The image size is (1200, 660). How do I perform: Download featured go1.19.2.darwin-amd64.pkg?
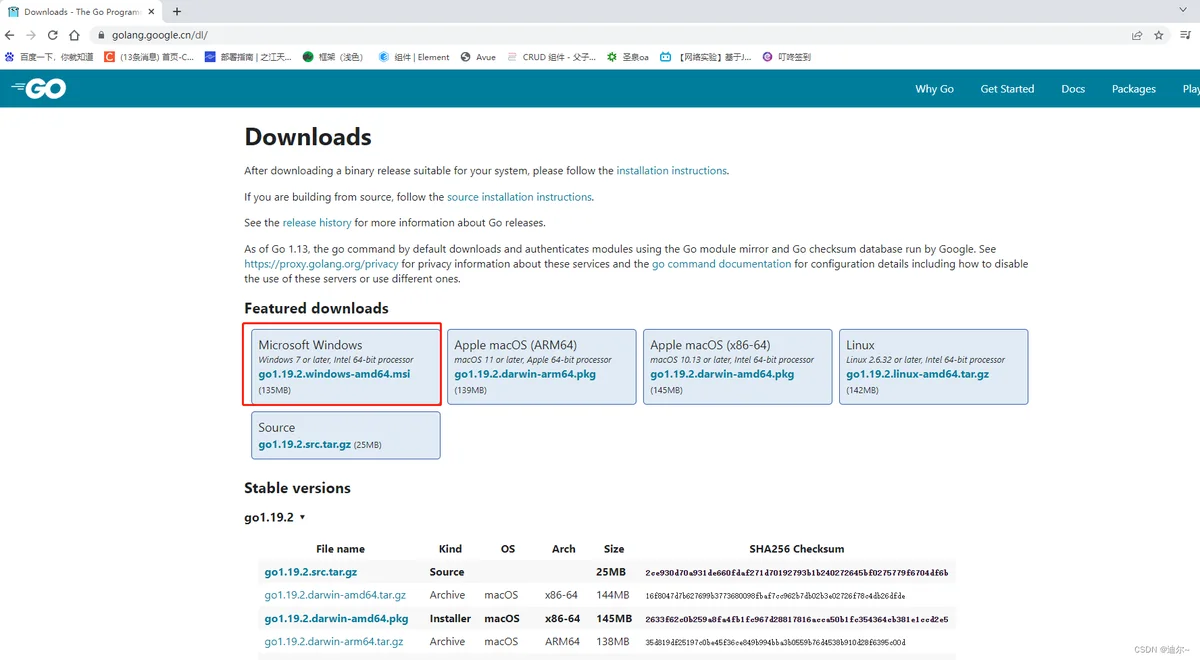point(722,374)
